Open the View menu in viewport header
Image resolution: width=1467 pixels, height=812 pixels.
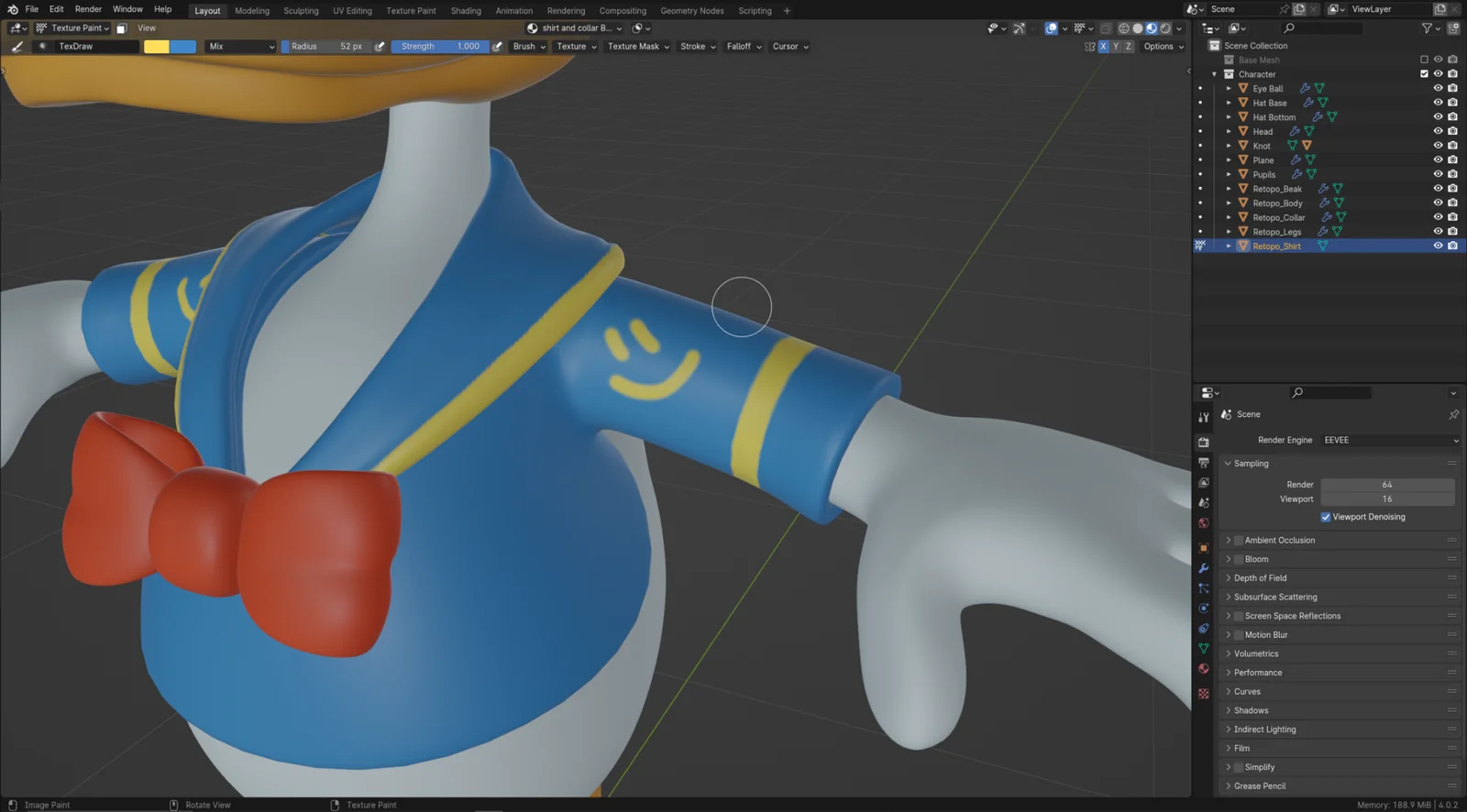[147, 28]
